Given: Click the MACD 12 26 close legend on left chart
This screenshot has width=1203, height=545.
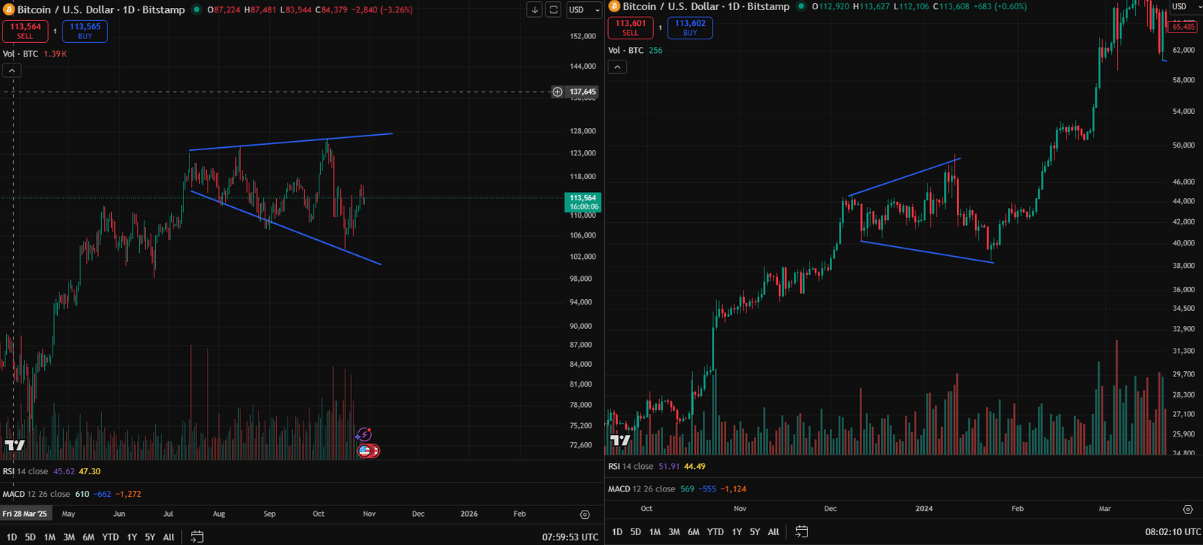Looking at the screenshot, I should (x=36, y=493).
